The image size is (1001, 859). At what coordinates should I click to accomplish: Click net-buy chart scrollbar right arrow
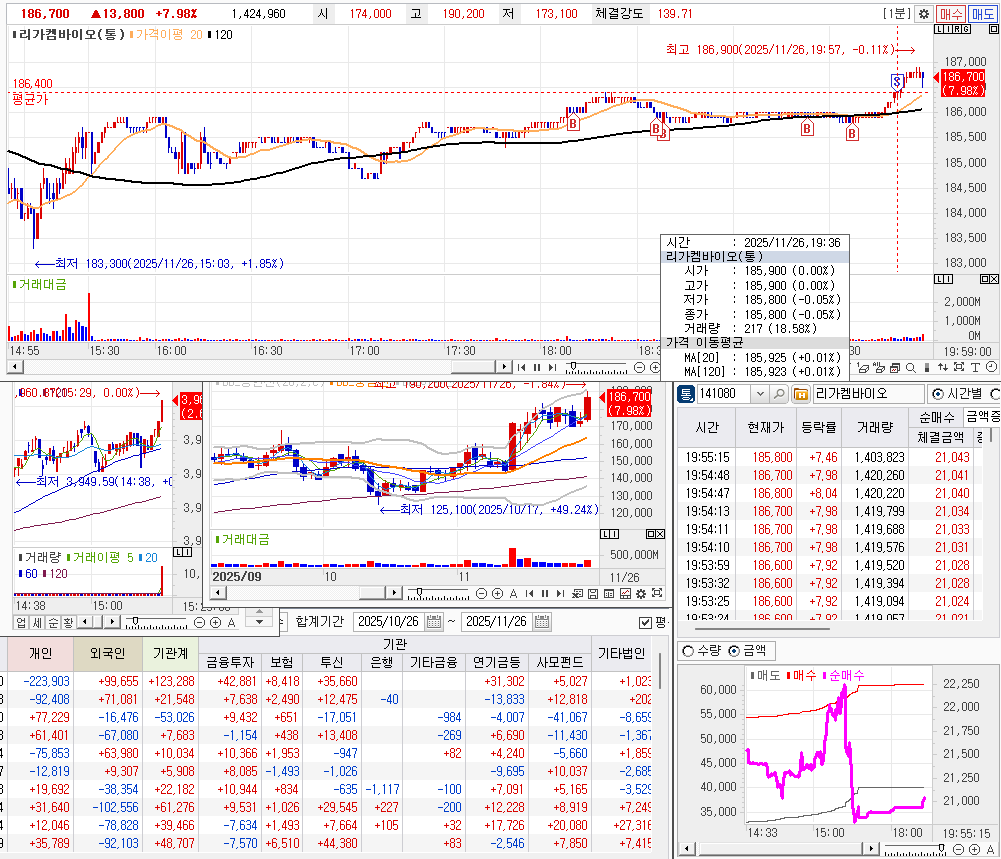click(x=871, y=849)
